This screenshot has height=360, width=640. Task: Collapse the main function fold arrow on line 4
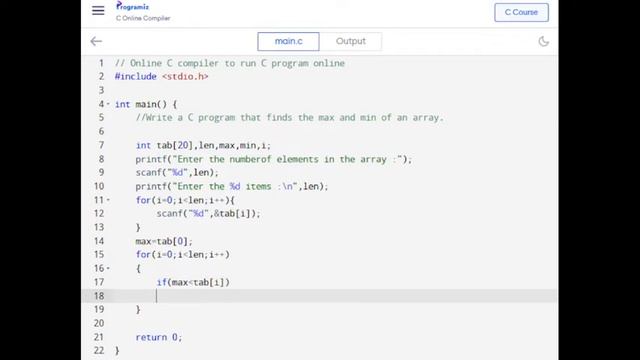coord(108,104)
